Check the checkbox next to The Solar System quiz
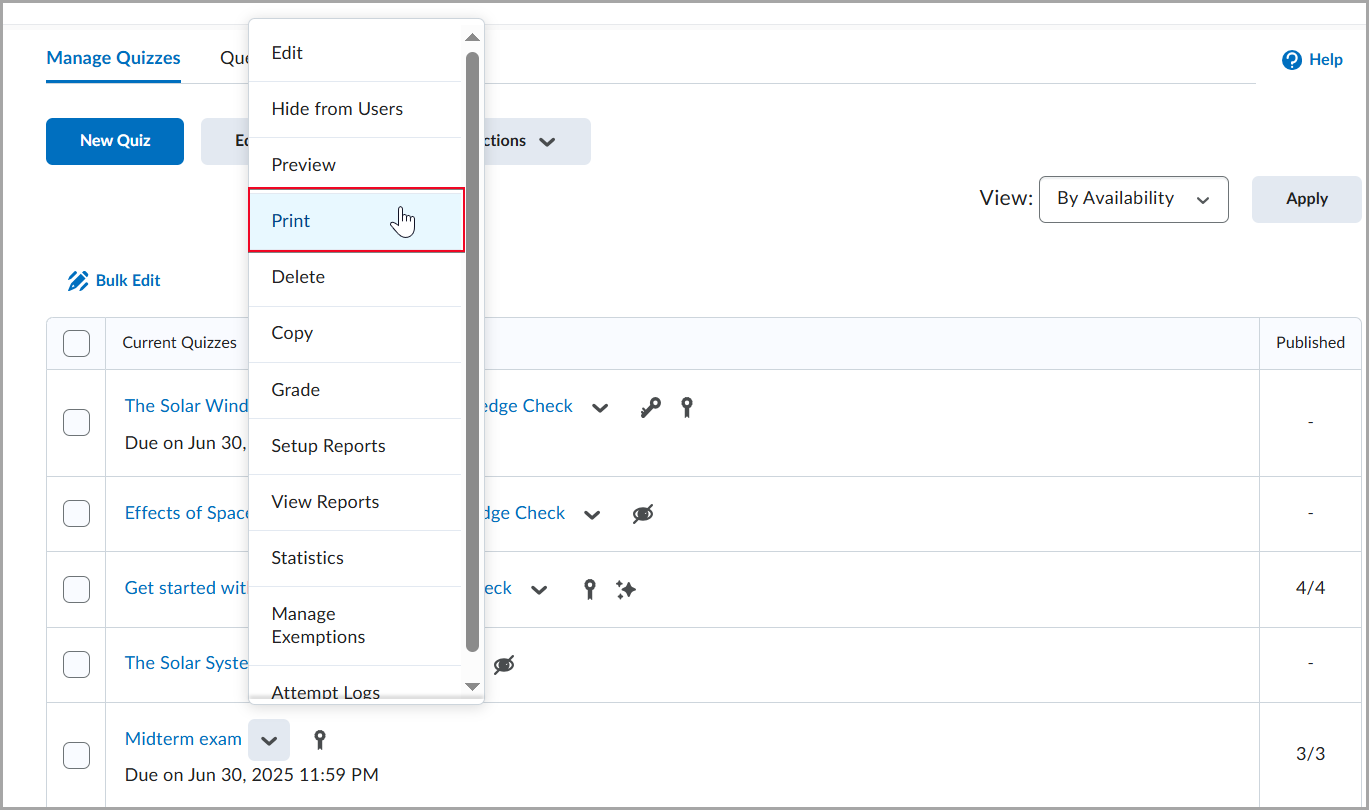The image size is (1369, 810). pos(76,664)
